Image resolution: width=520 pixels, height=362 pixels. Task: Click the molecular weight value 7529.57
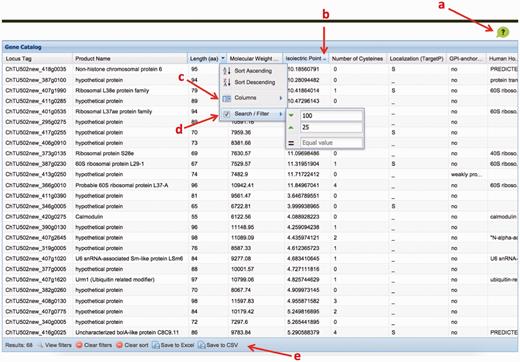pyautogui.click(x=241, y=164)
